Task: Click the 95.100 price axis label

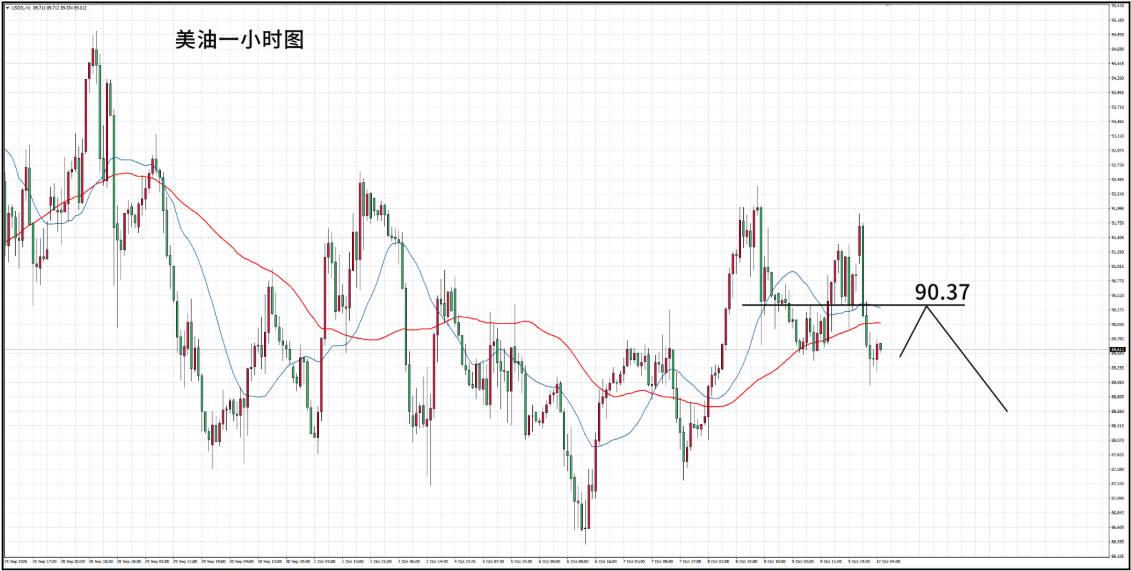Action: point(1116,20)
